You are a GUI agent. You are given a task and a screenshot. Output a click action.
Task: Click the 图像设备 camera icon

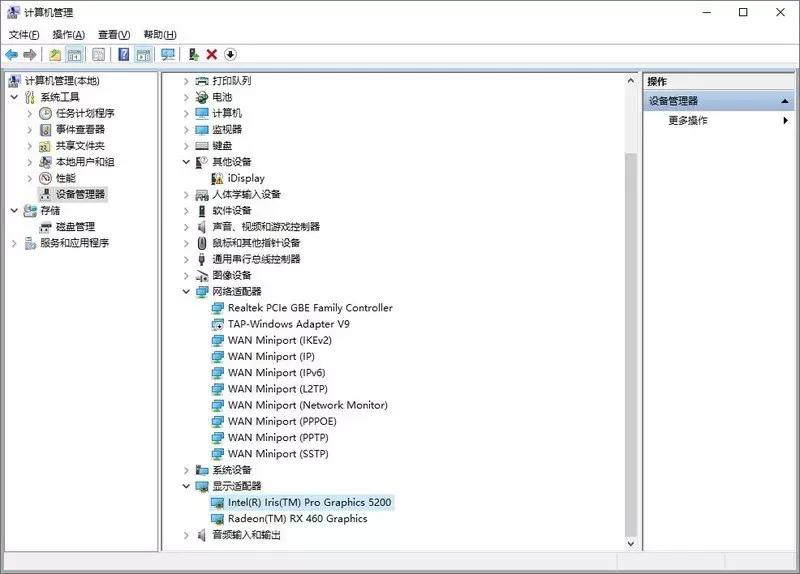[x=202, y=276]
